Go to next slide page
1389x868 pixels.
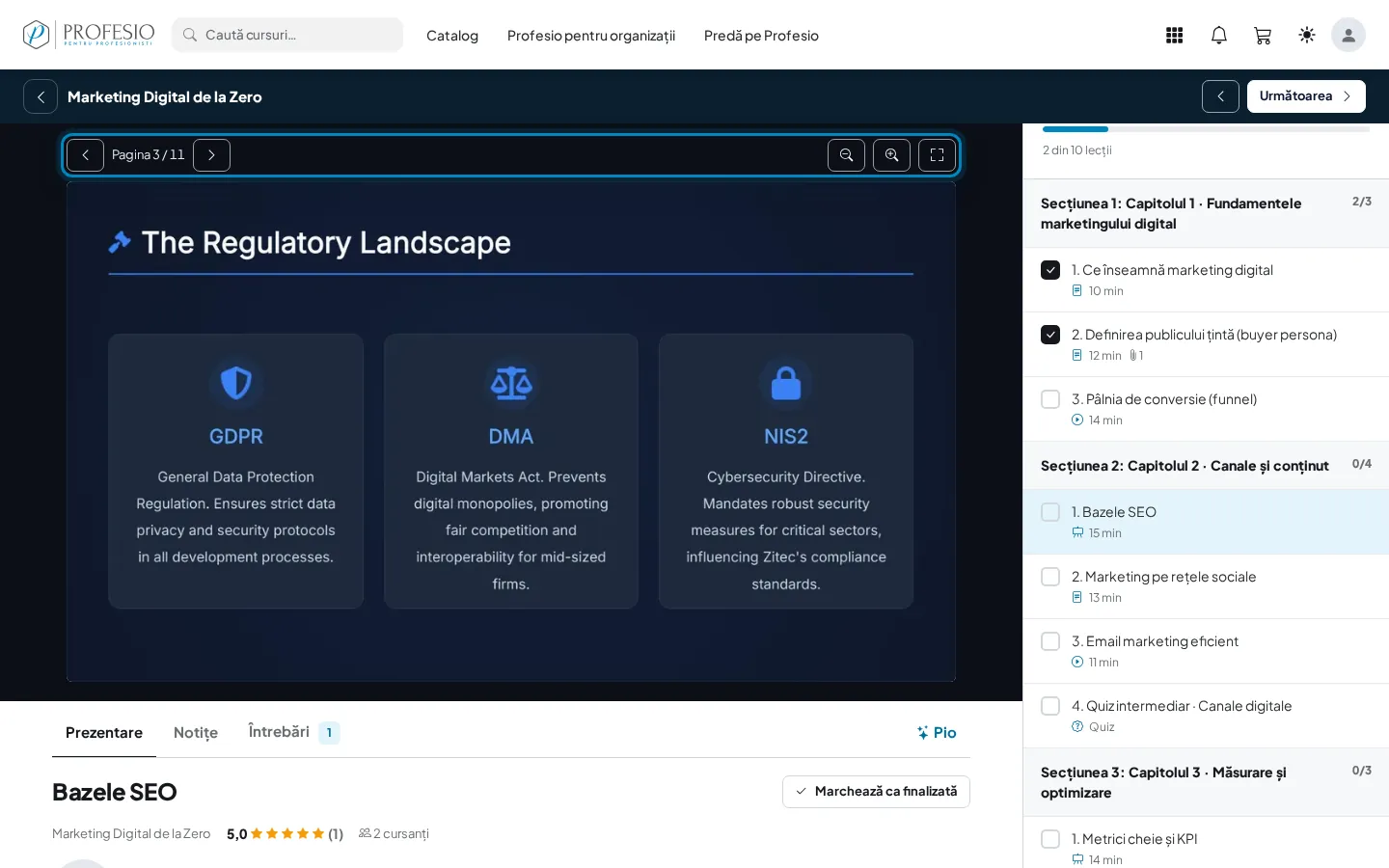(211, 155)
